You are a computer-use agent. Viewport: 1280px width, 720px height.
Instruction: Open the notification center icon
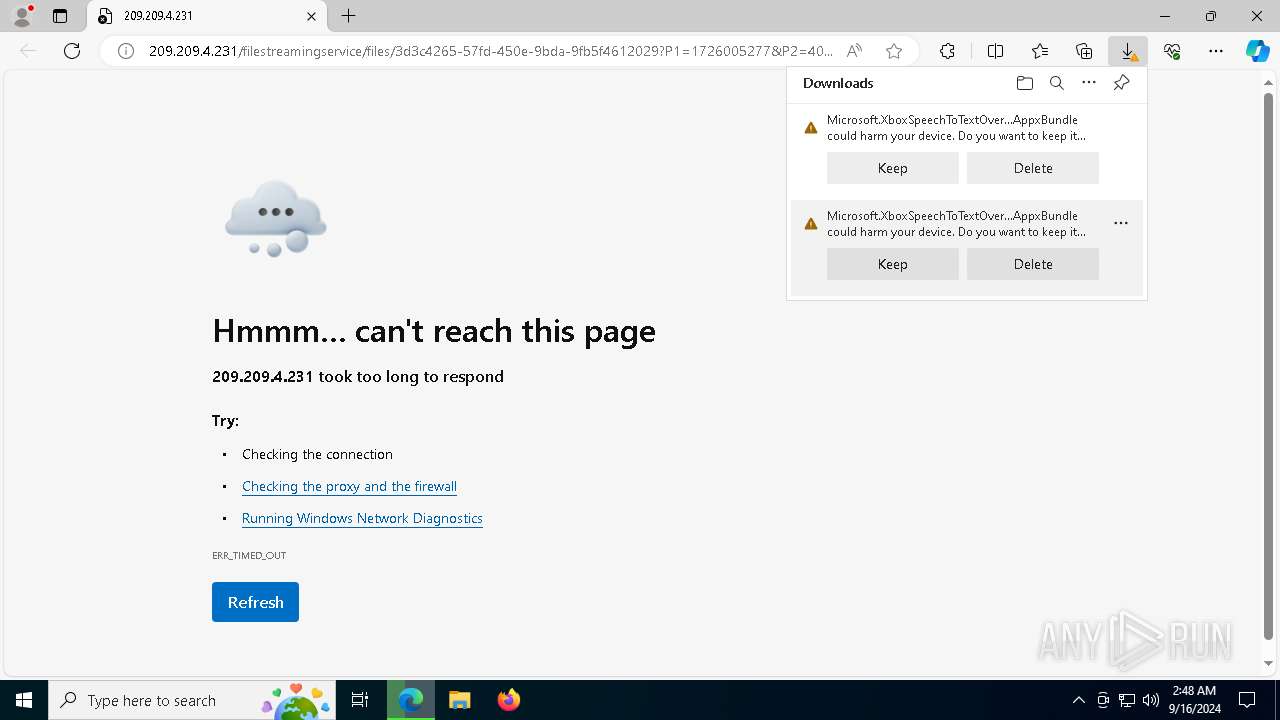click(x=1247, y=700)
